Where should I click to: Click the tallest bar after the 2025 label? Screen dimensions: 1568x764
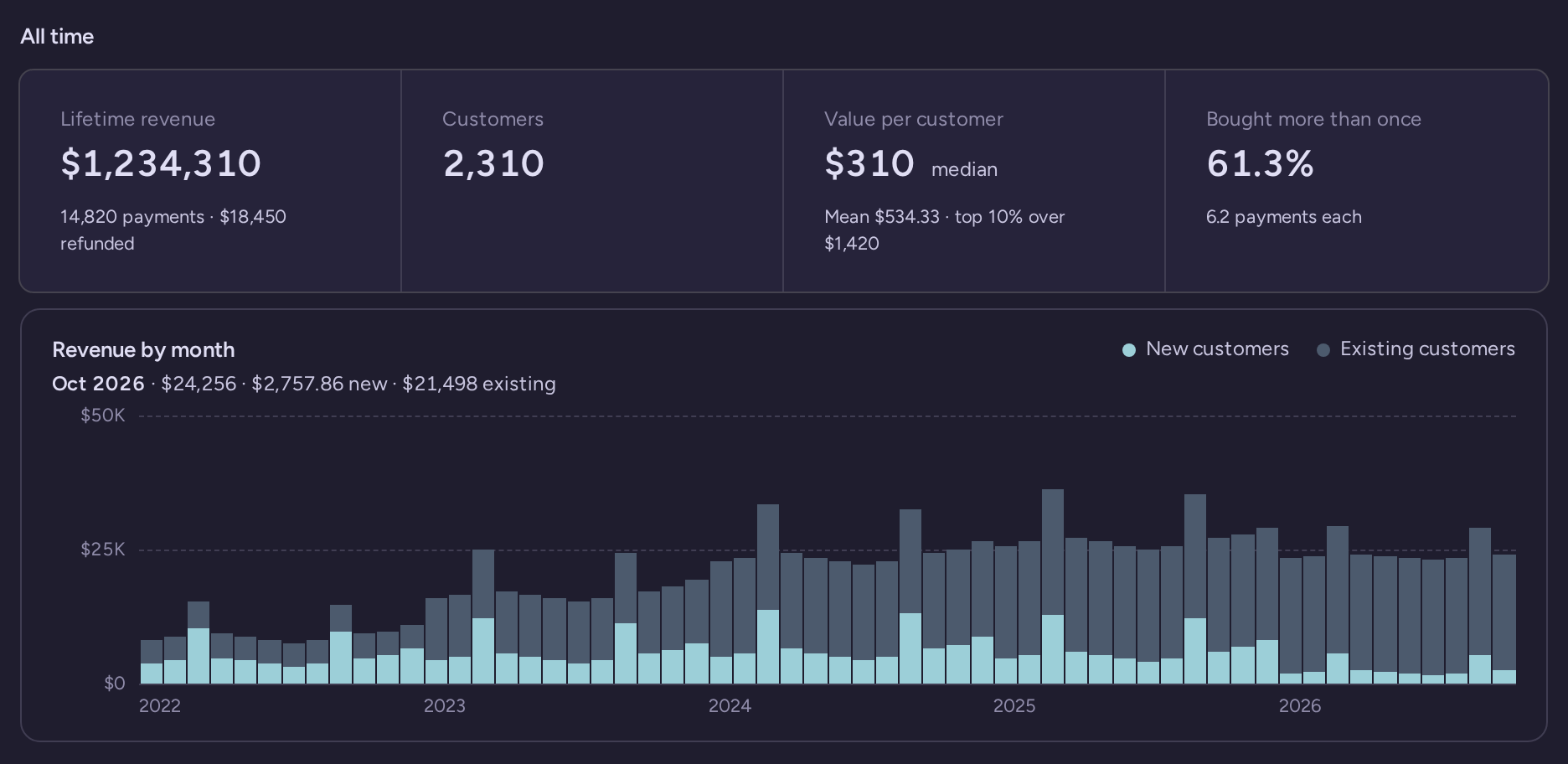1053,586
